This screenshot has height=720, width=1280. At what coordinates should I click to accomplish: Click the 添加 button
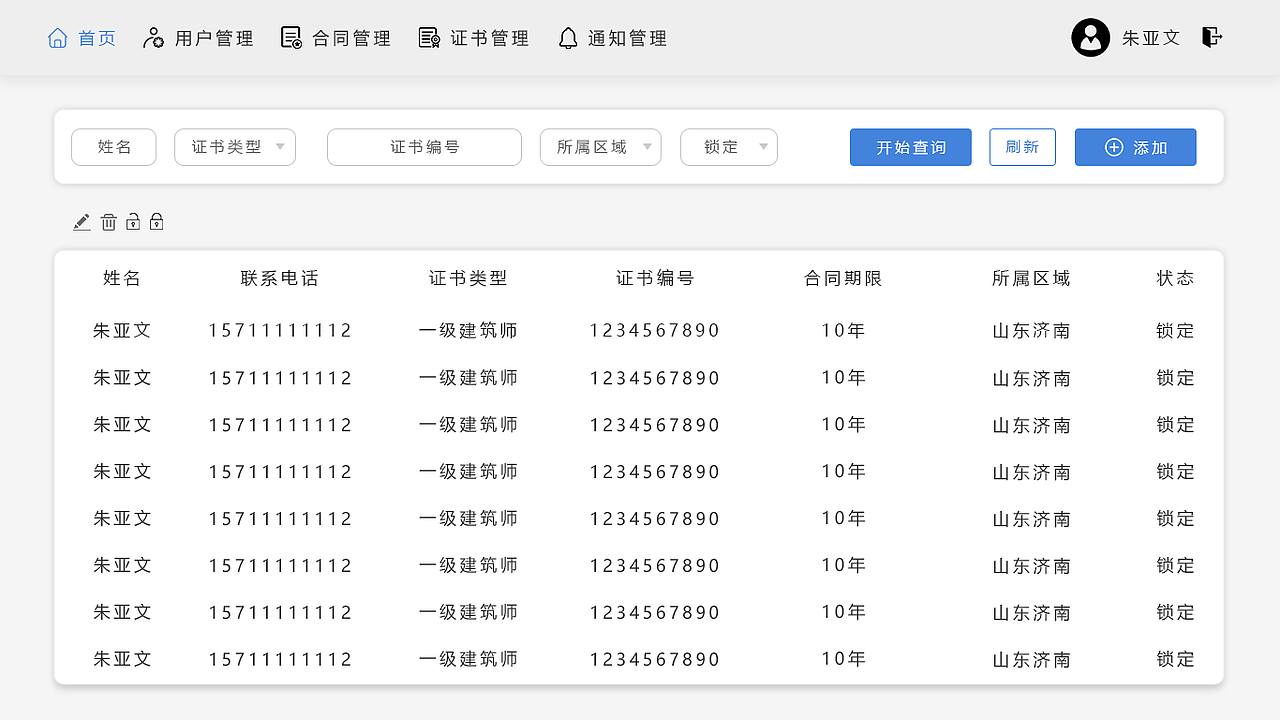[x=1135, y=147]
